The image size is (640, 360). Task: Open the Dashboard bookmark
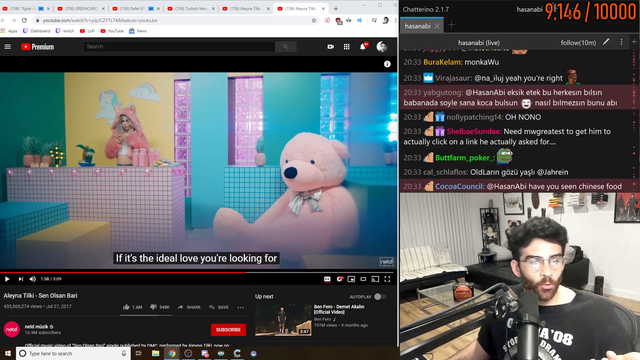click(36, 31)
